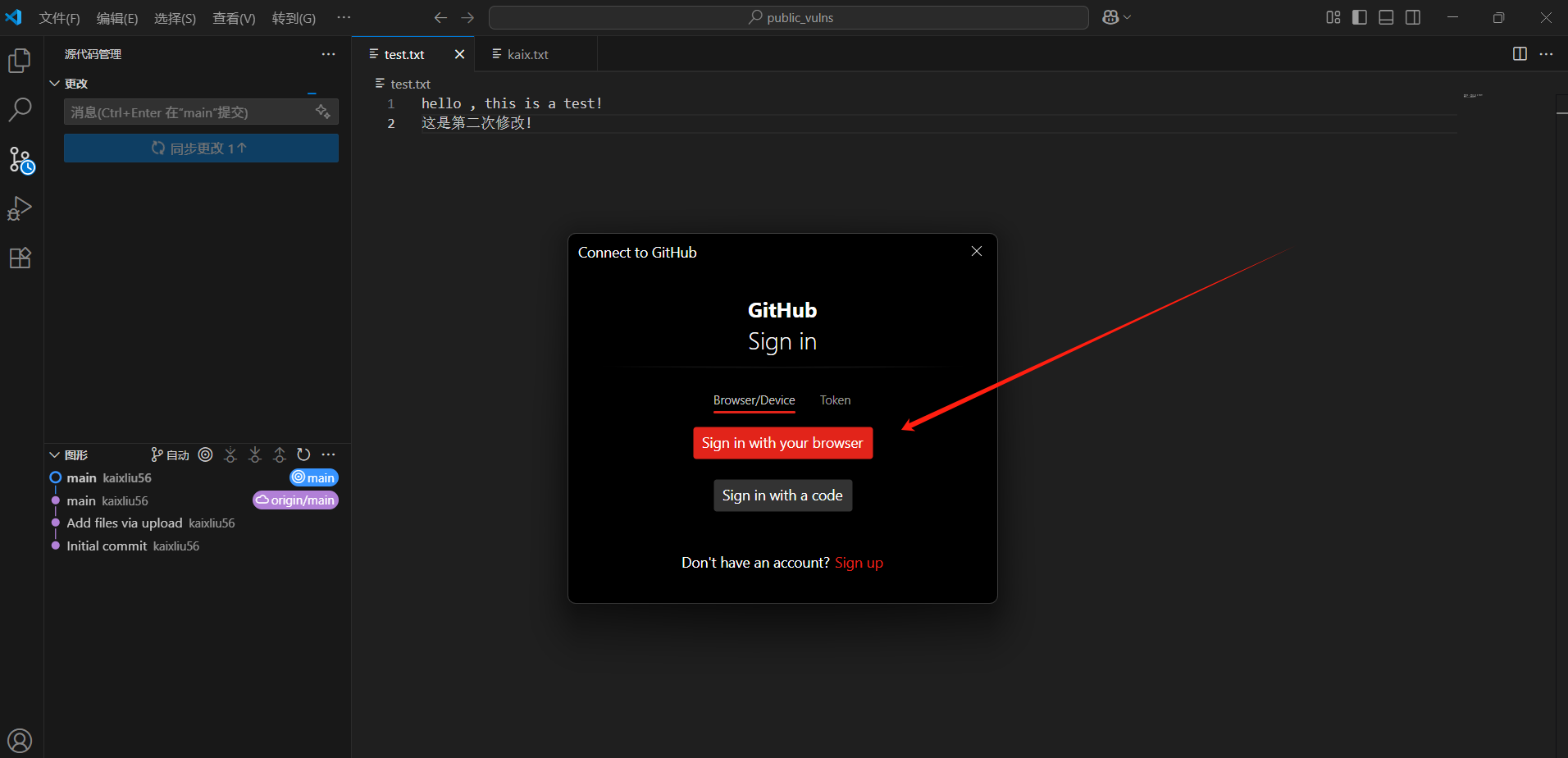
Task: Open the Accounts menu icon
Action: [20, 741]
